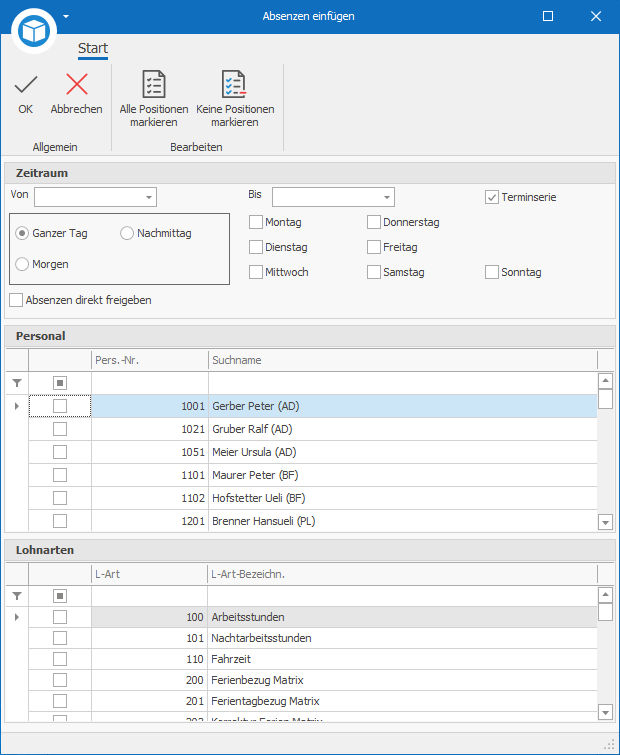Check the Samstag checkbox
Viewport: 620px width, 755px height.
pos(374,272)
